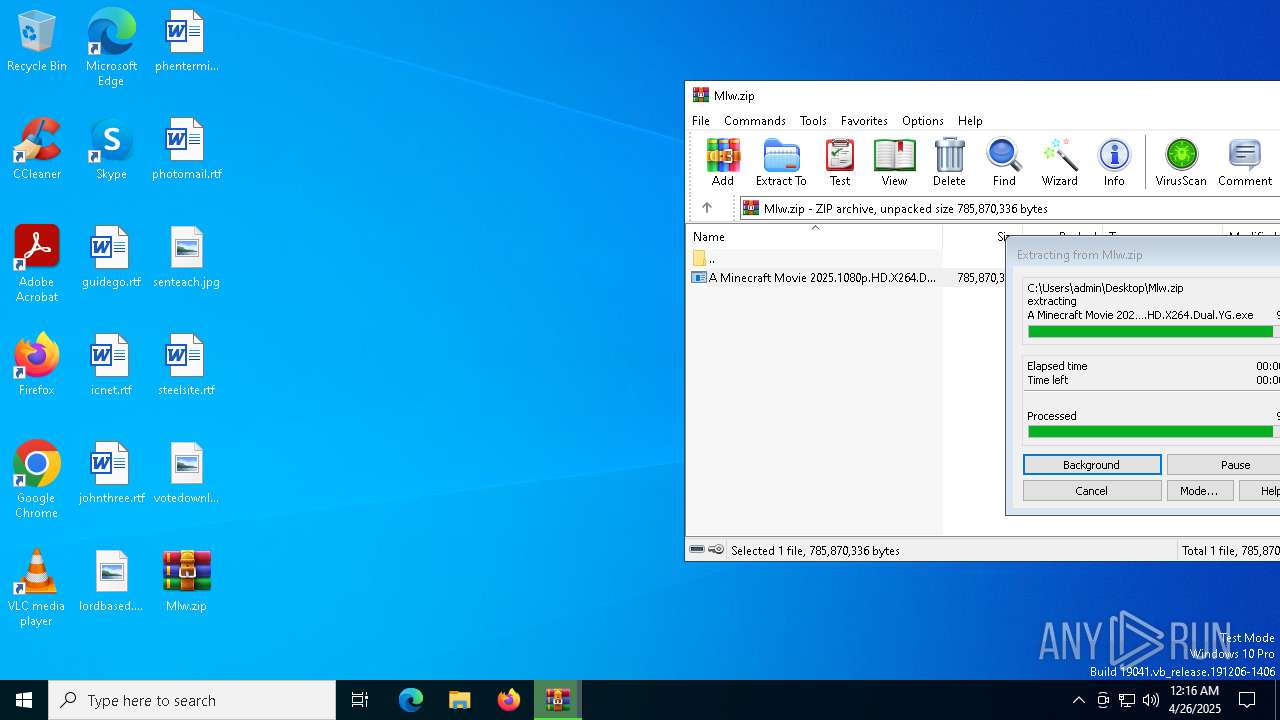Open the Info icon in WinRAR
The height and width of the screenshot is (720, 1280).
click(1114, 162)
